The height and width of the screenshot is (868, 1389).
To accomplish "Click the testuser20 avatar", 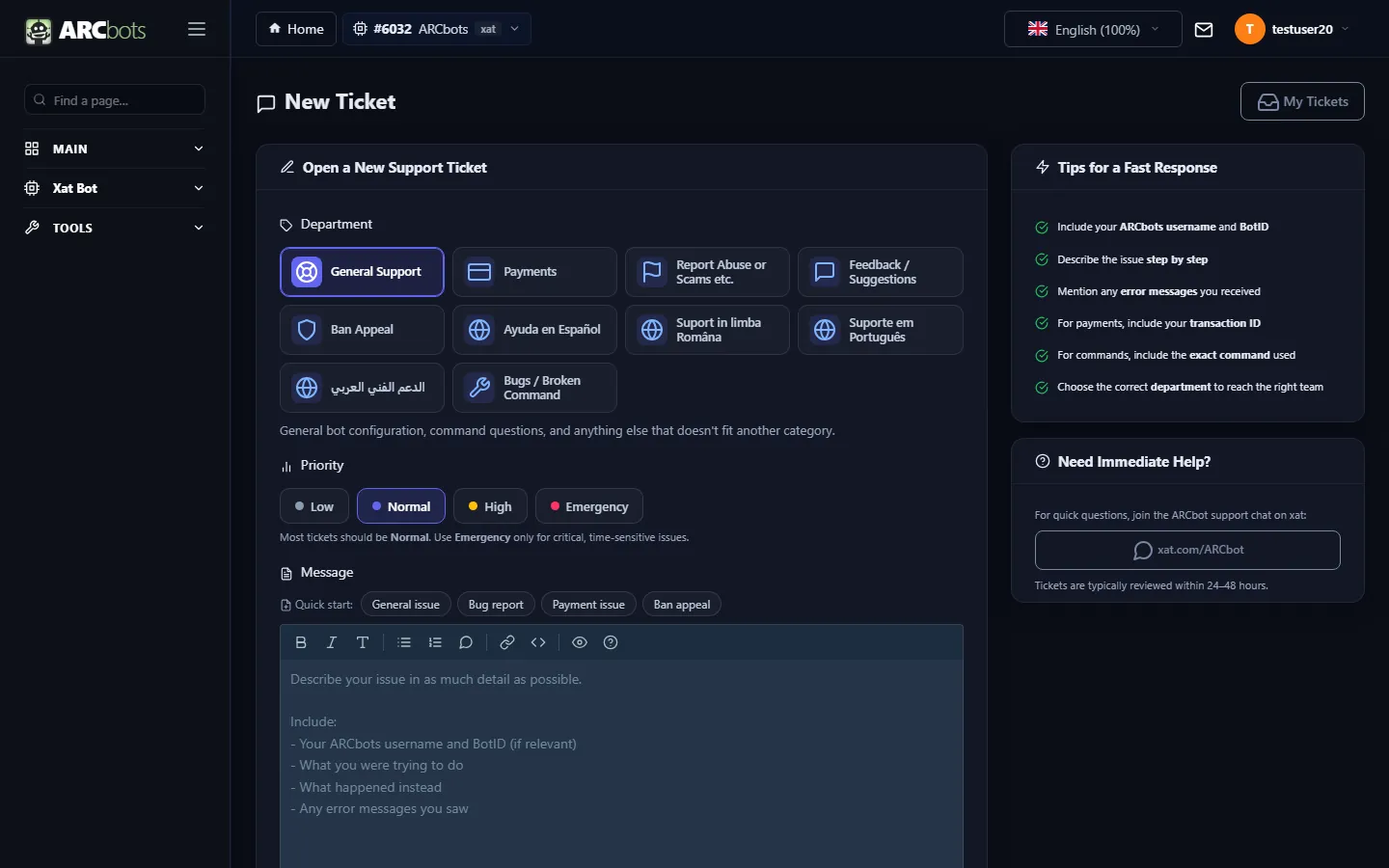I will (1250, 29).
